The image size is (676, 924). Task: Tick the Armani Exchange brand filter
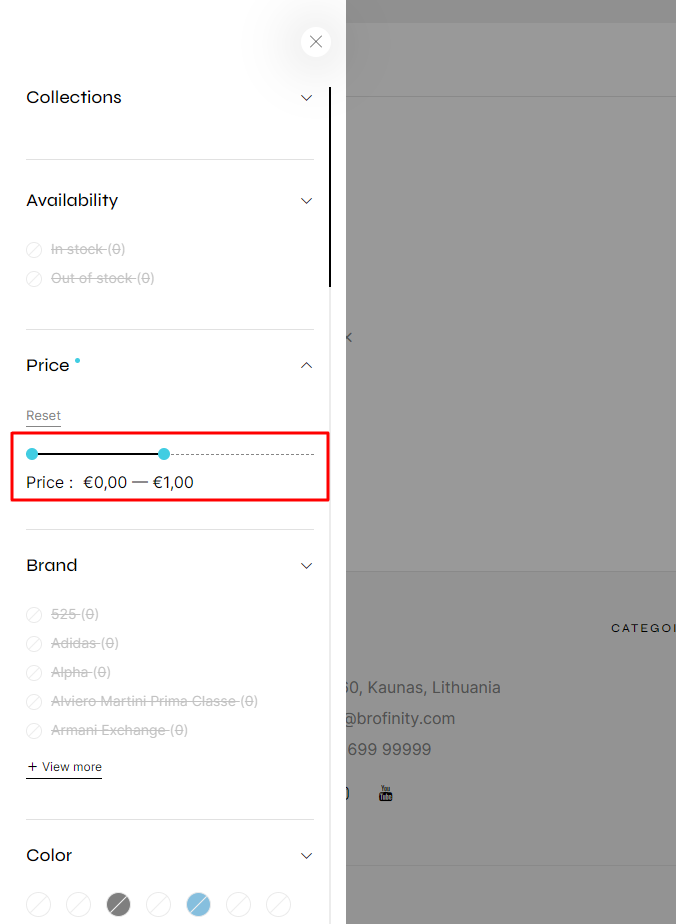coord(34,731)
